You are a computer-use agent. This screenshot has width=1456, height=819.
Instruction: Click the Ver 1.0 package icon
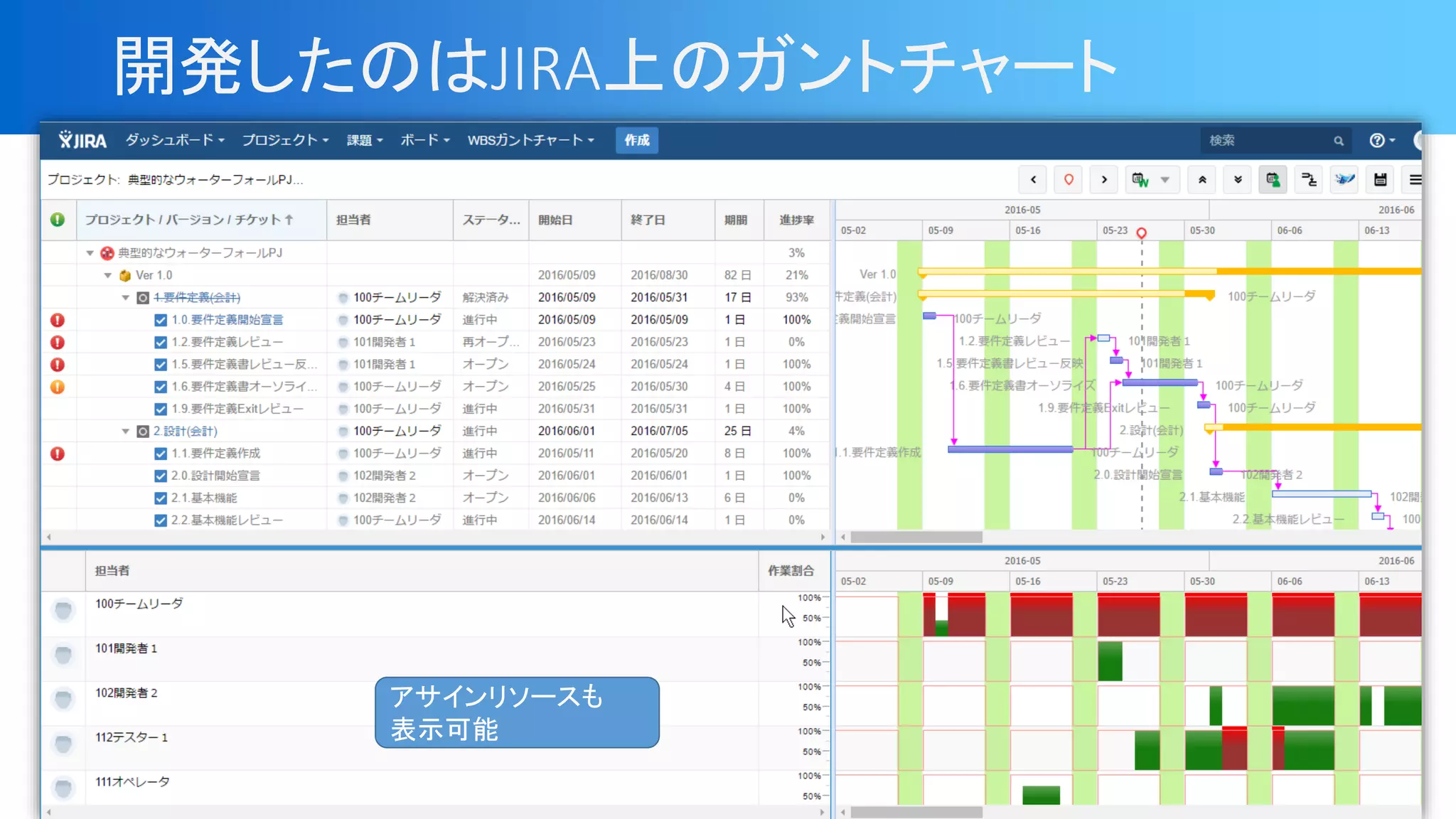pos(125,275)
